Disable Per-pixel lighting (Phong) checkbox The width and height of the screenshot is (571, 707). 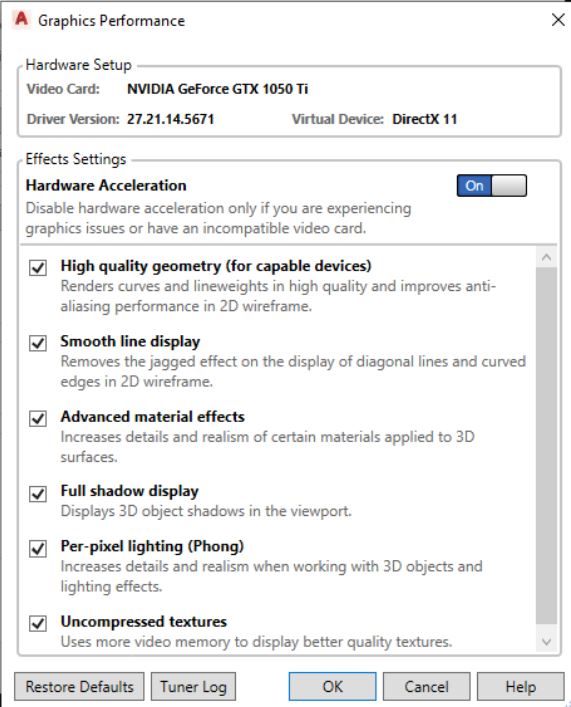coord(38,548)
